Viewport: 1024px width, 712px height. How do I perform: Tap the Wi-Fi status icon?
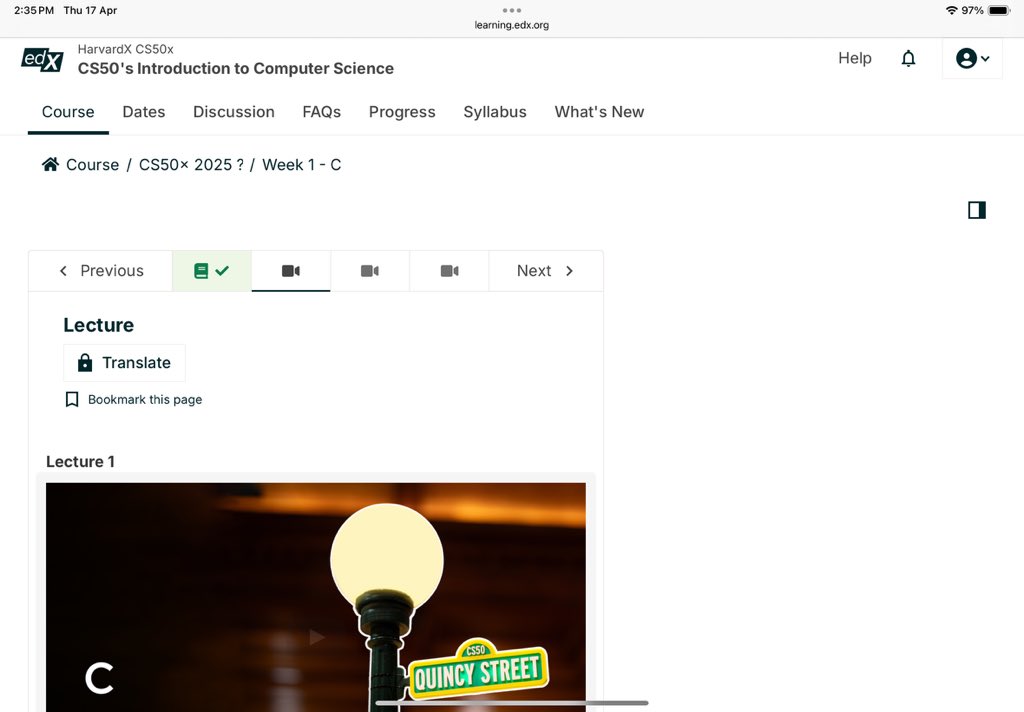coord(952,10)
